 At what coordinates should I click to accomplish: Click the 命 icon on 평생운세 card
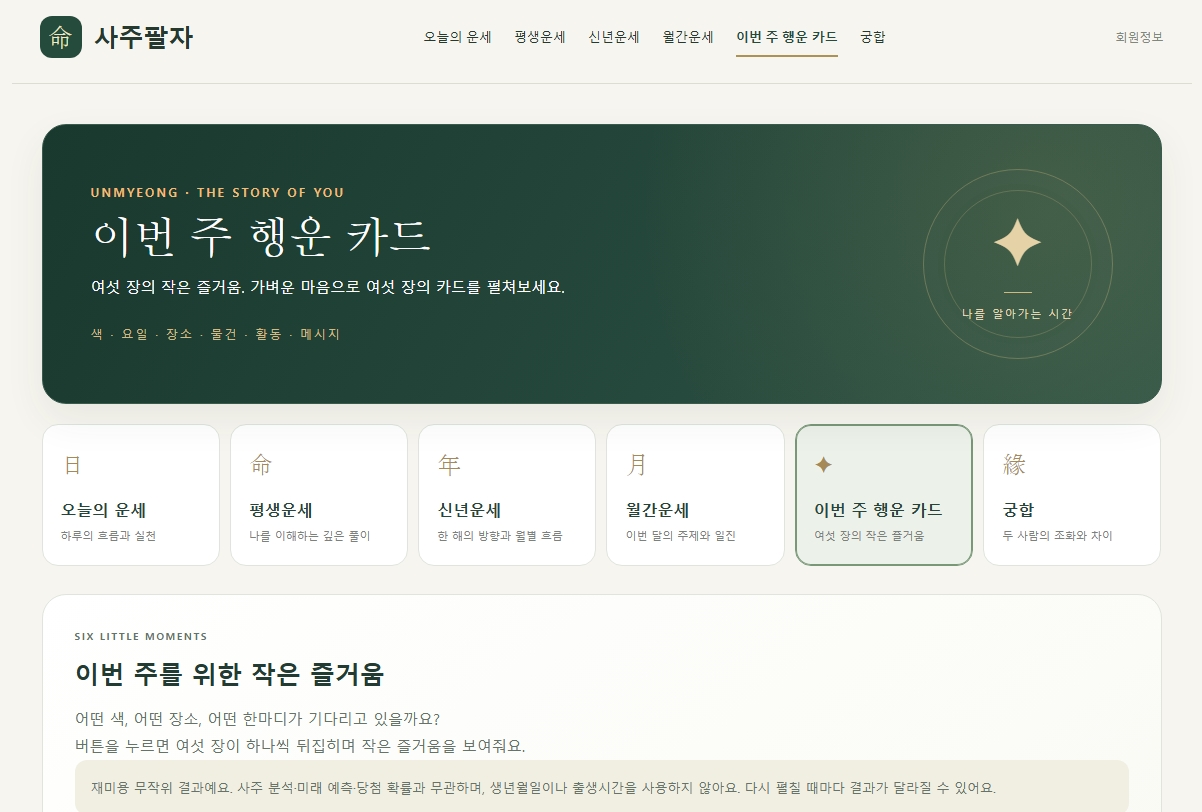[x=261, y=465]
